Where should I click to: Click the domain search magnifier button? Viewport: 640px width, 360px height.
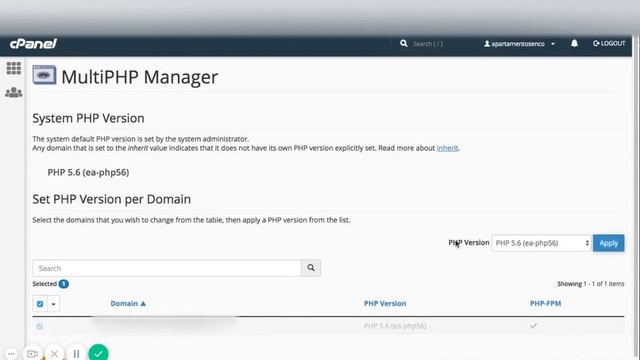[x=311, y=268]
